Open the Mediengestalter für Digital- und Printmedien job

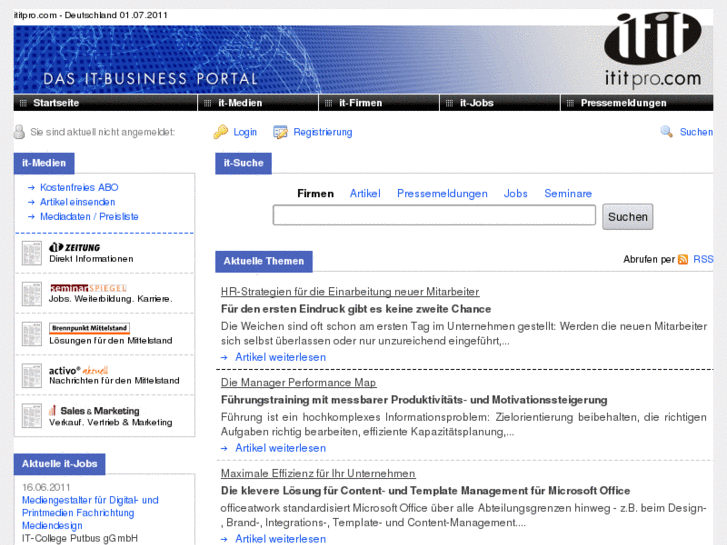90,513
